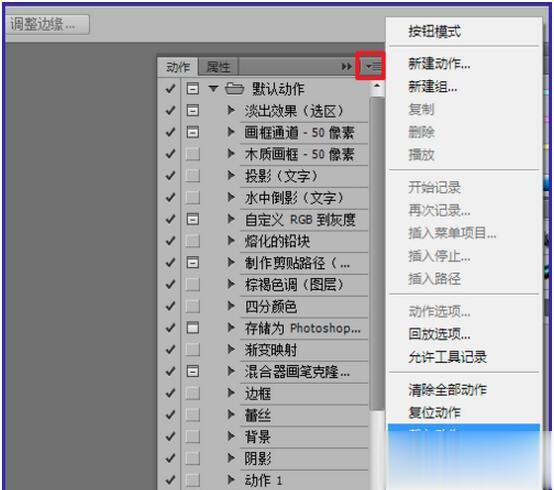
Task: Open the Actions panel flyout menu icon
Action: [x=373, y=66]
